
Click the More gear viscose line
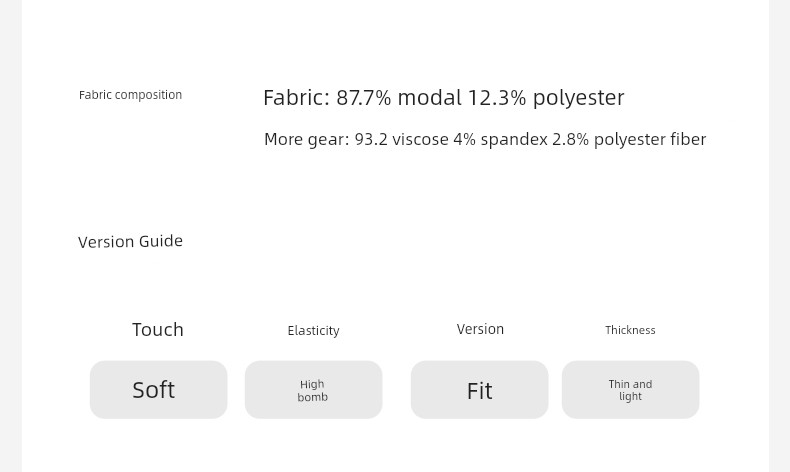click(485, 139)
